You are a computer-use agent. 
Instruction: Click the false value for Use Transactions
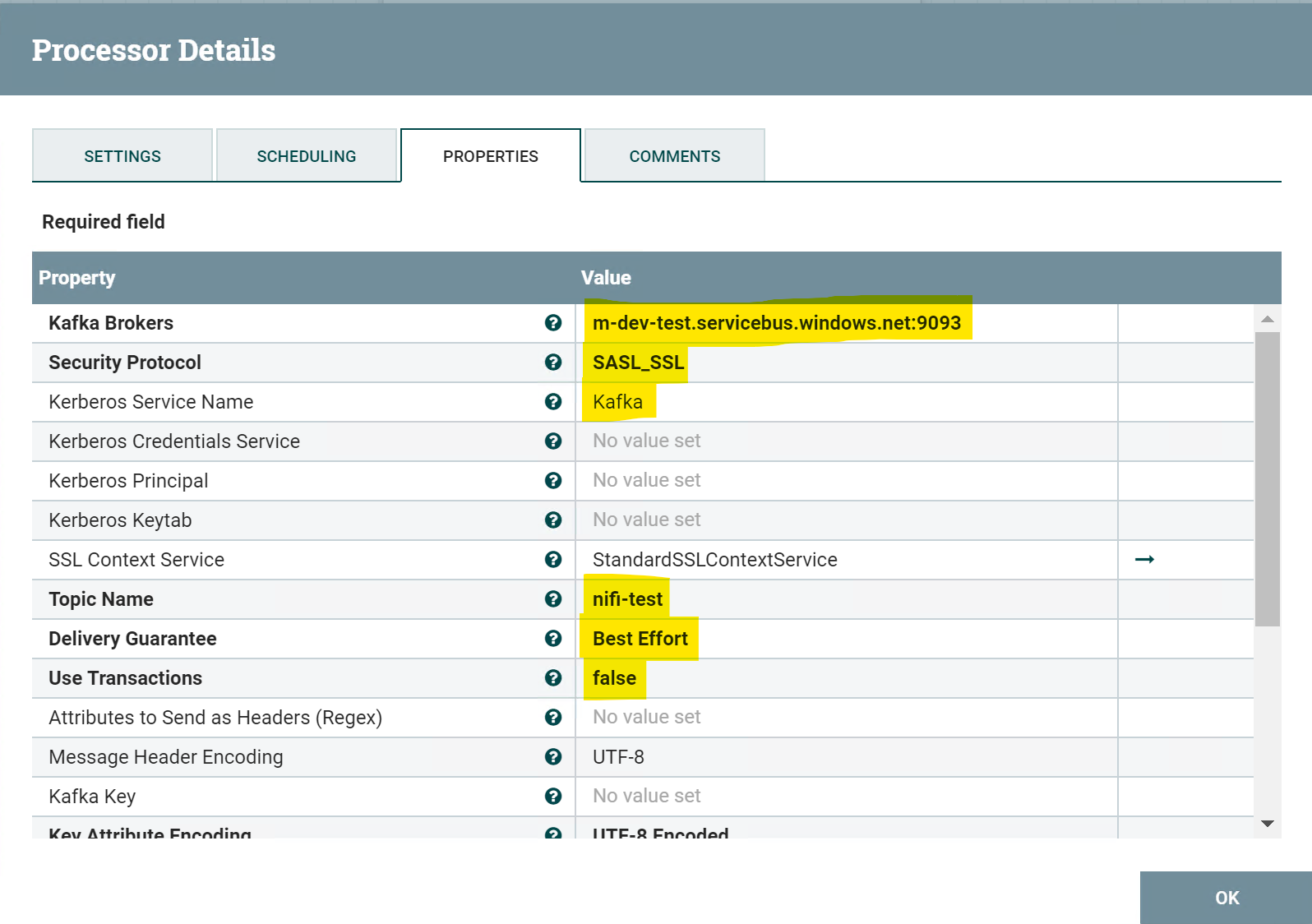coord(614,678)
